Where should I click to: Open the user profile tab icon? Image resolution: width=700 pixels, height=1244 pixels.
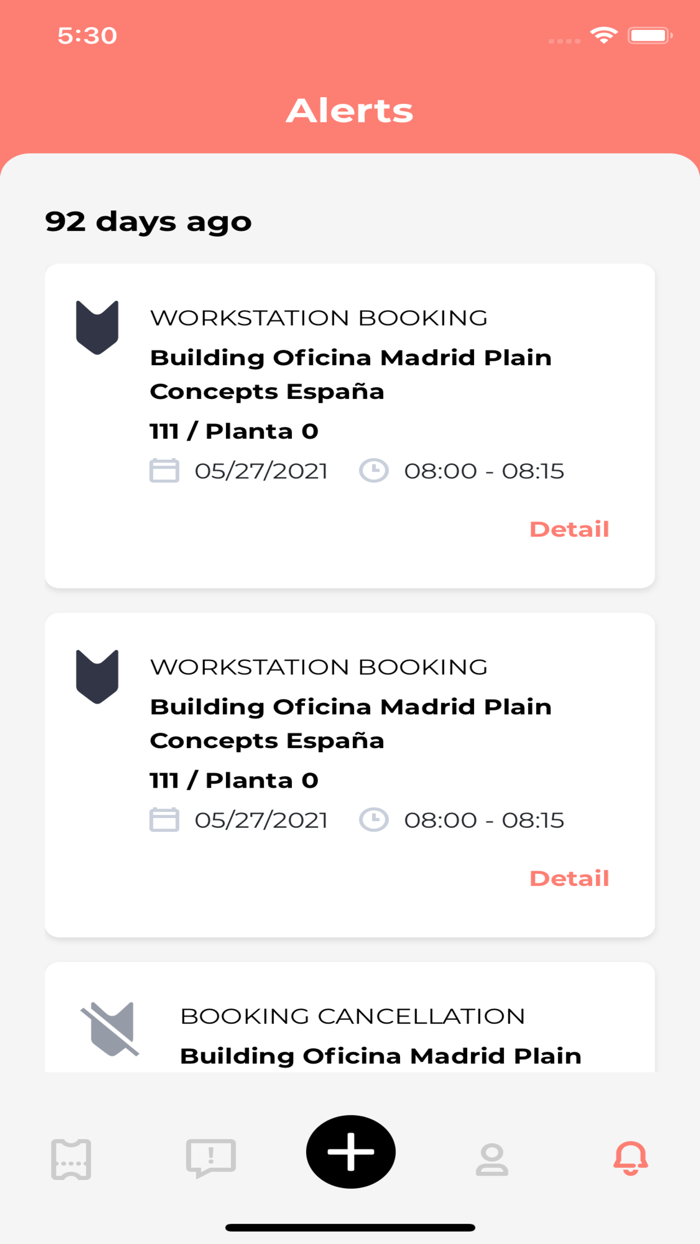(491, 1159)
